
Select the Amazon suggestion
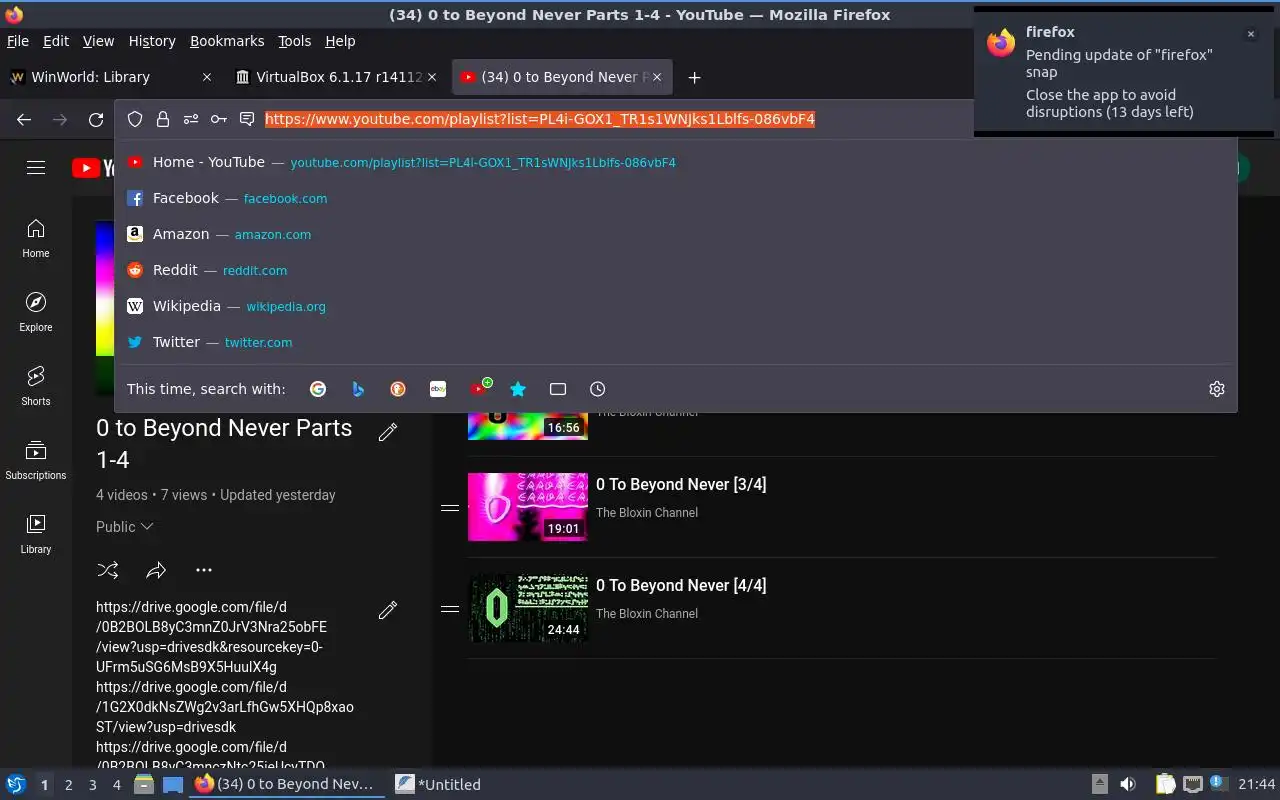click(676, 234)
